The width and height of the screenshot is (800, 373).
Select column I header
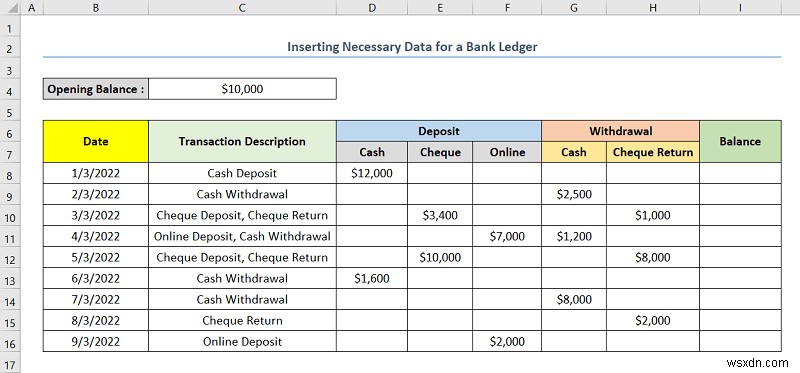point(740,8)
